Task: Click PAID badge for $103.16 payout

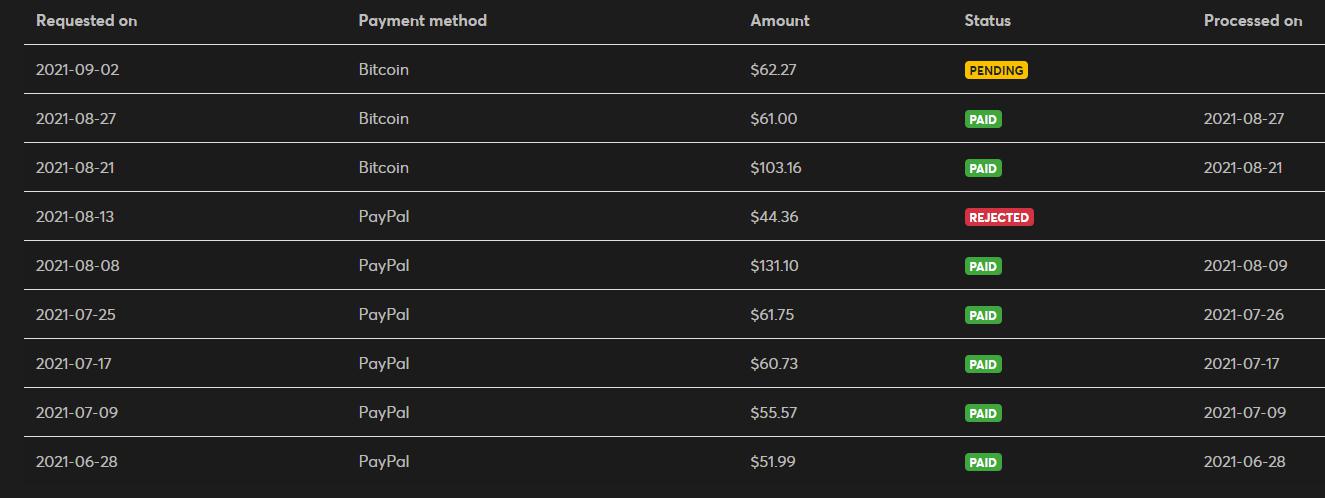Action: [983, 168]
